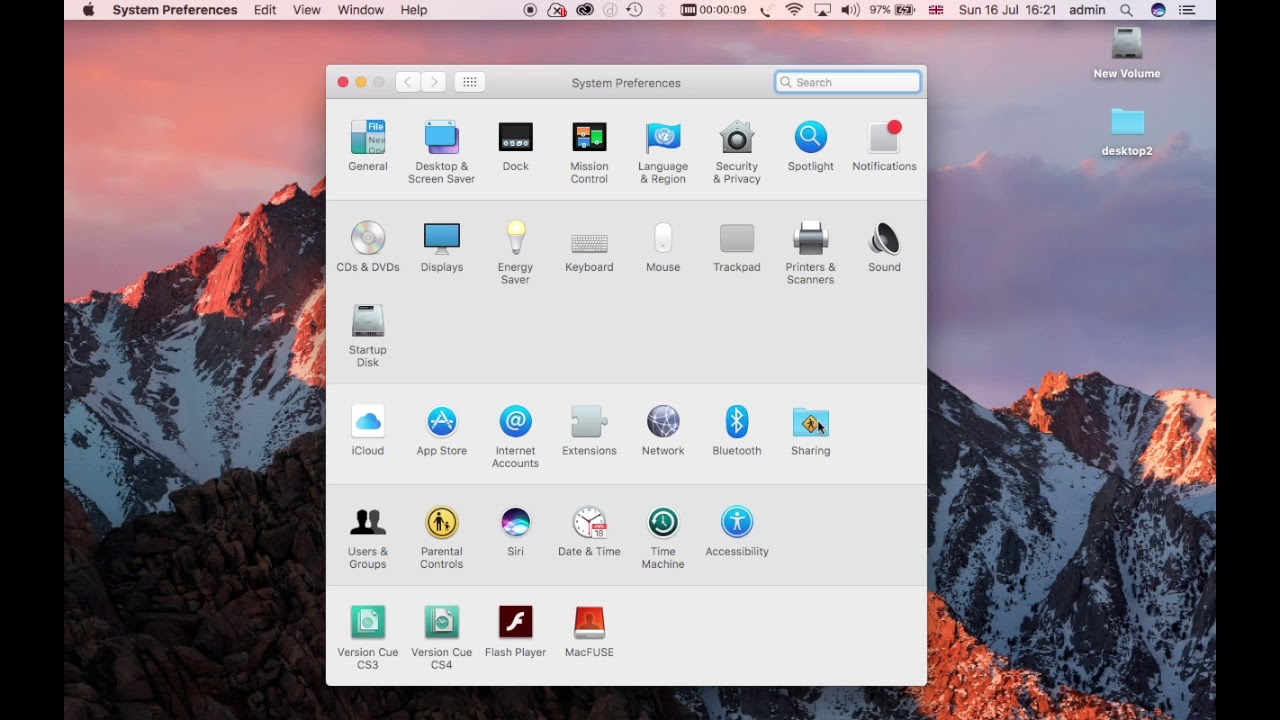Open the Dock preferences
The image size is (1280, 720).
pyautogui.click(x=515, y=146)
